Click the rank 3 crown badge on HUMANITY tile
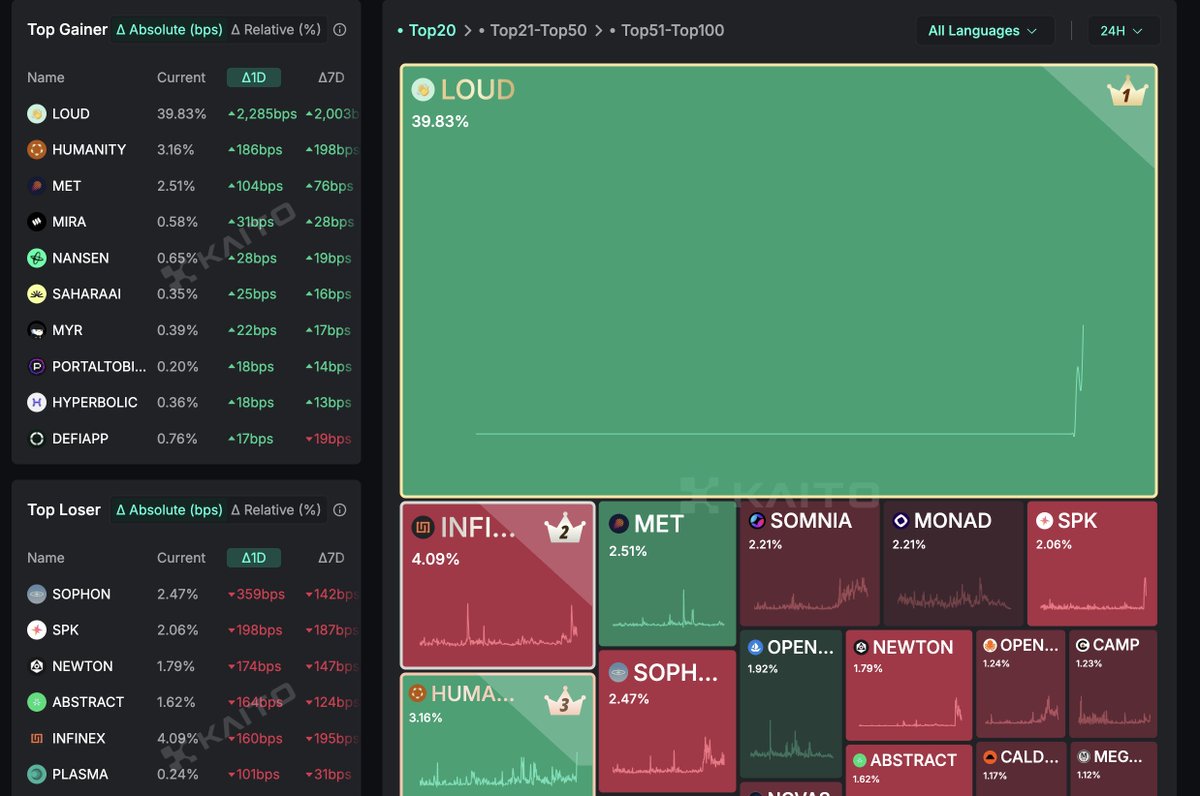1200x796 pixels. [x=564, y=703]
